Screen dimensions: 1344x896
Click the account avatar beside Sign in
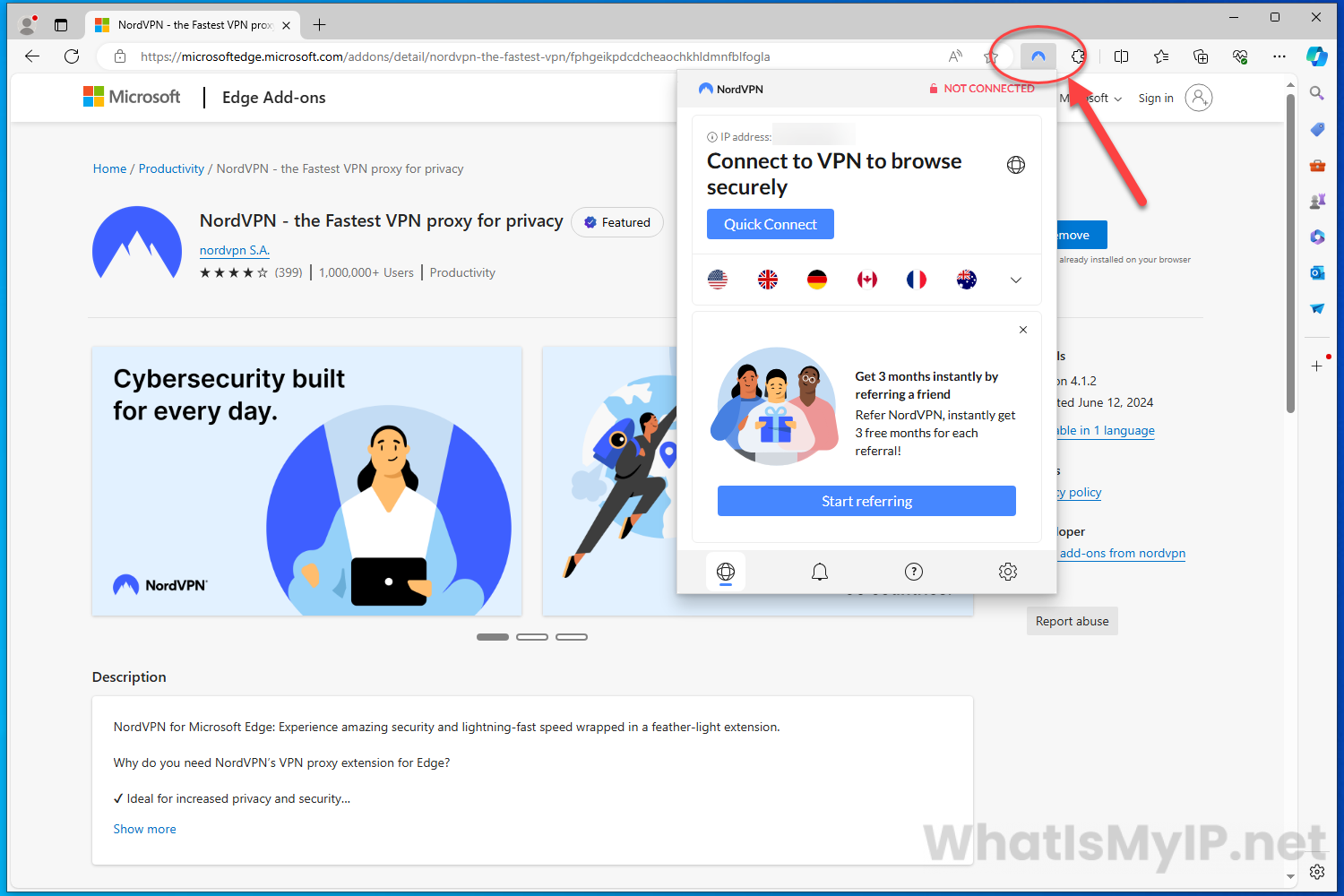click(1198, 98)
